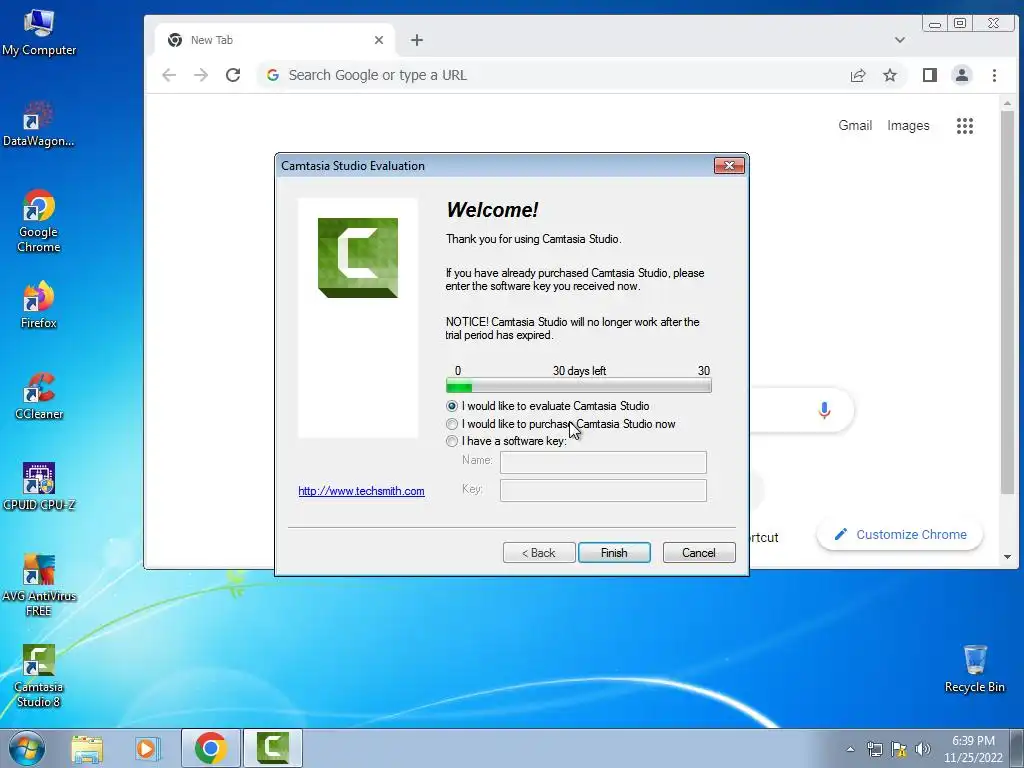Click the volume speaker tray icon
The image size is (1024, 768).
(x=922, y=749)
